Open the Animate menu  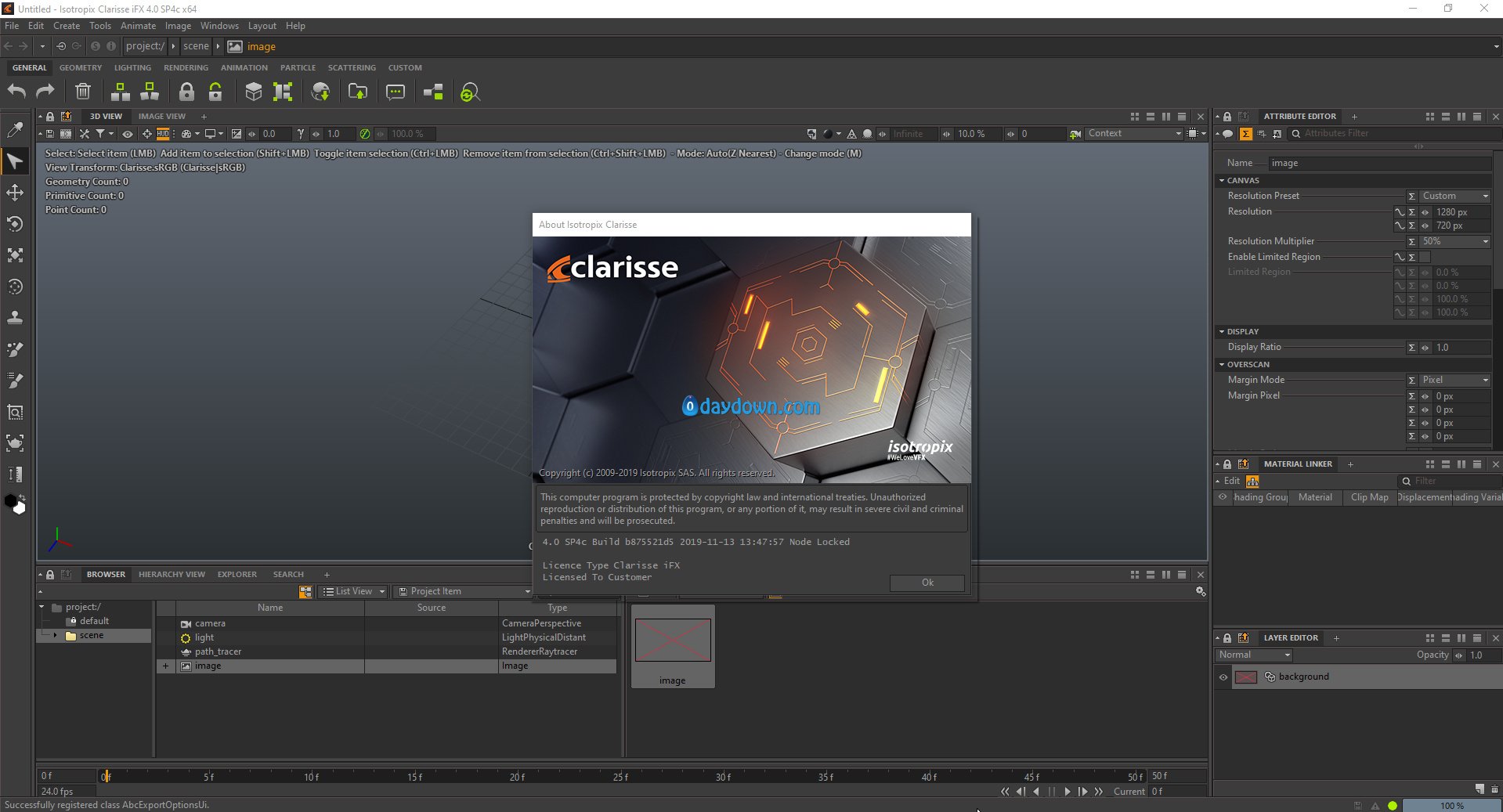tap(138, 26)
